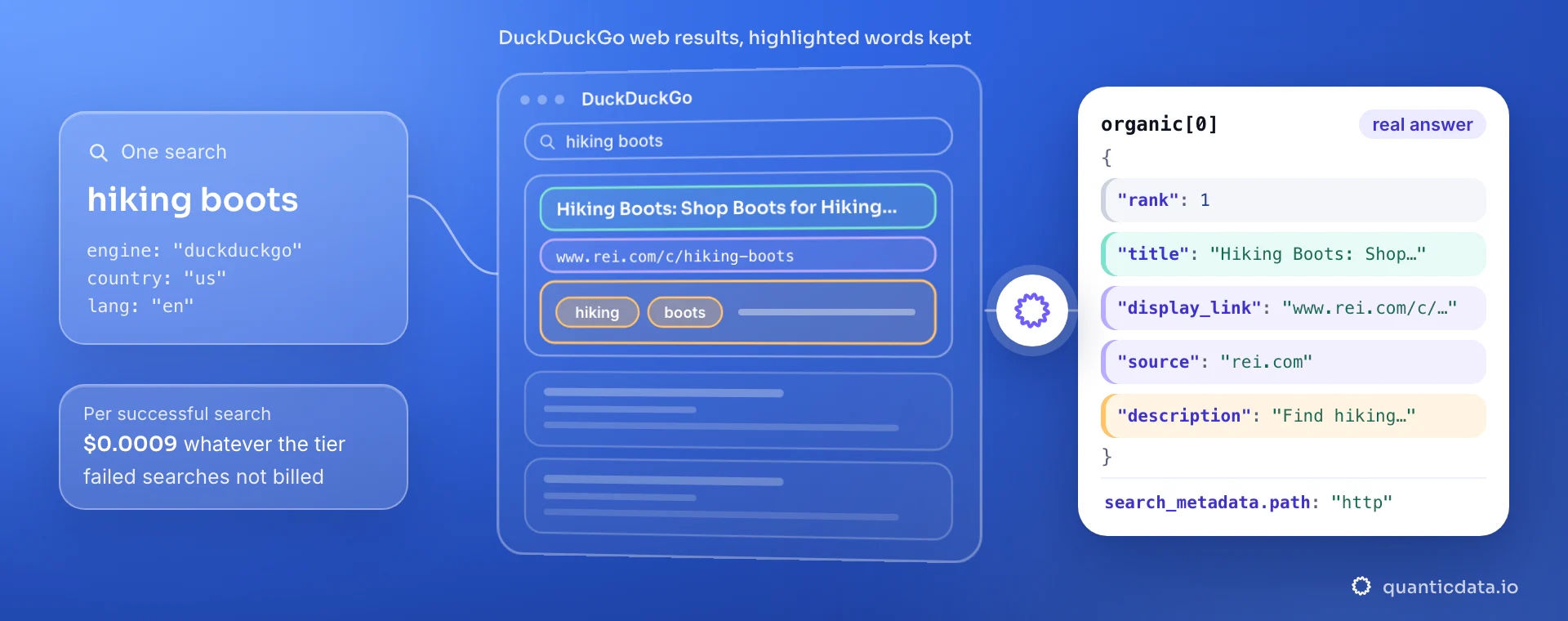Click the hiking boots DuckDuckGo search field
The image size is (1568, 621).
(738, 138)
